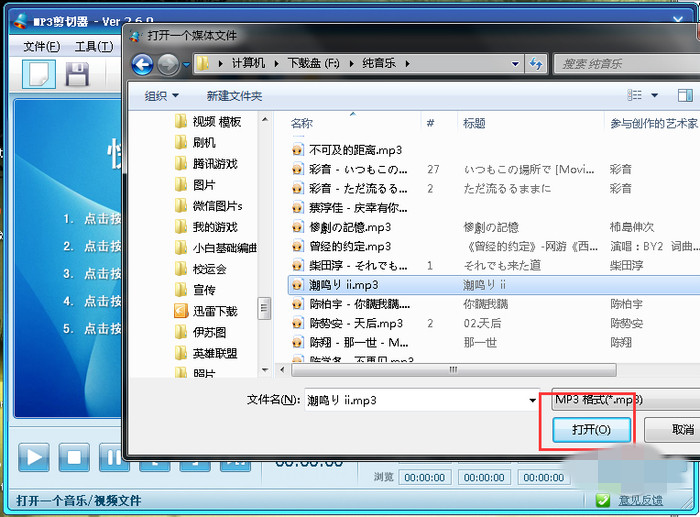Select file 陈势安 - 天后.mp3

(x=347, y=323)
